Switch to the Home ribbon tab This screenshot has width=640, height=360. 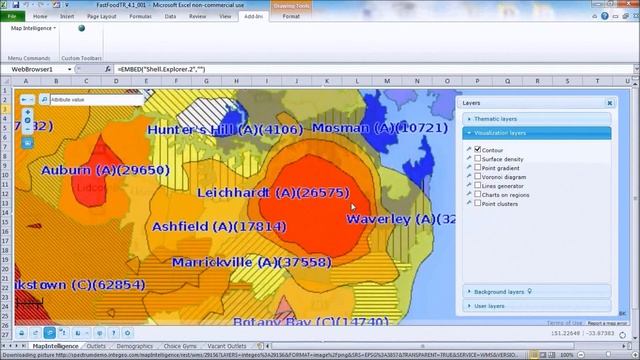point(40,16)
